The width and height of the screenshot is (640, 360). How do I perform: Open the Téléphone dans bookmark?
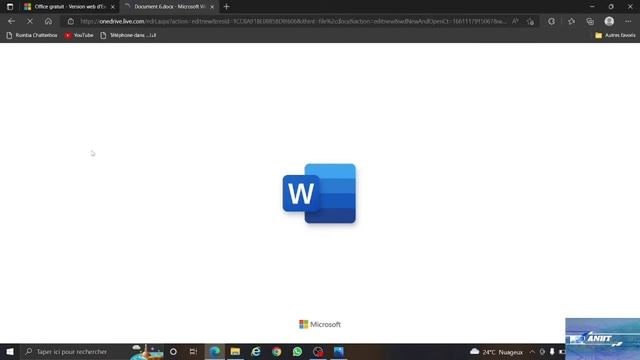pos(128,36)
